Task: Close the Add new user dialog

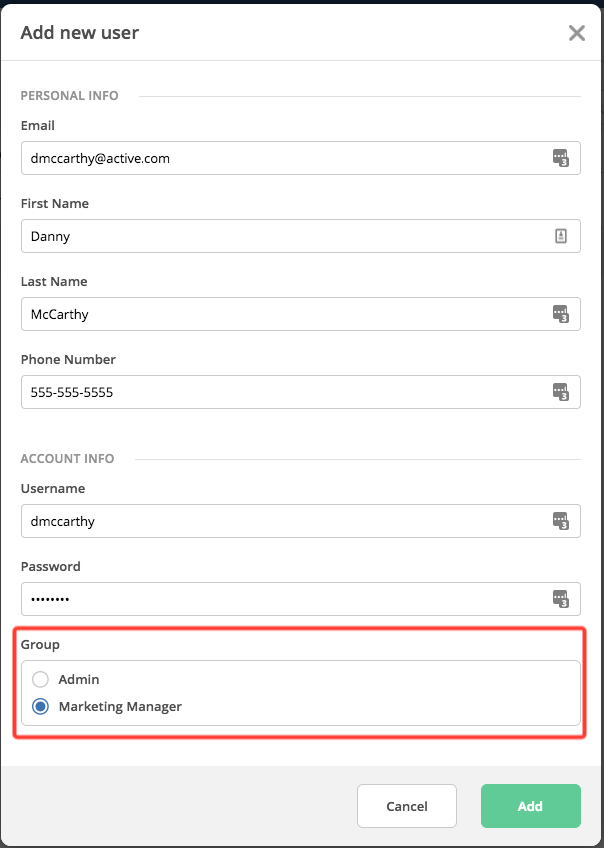Action: coord(577,33)
